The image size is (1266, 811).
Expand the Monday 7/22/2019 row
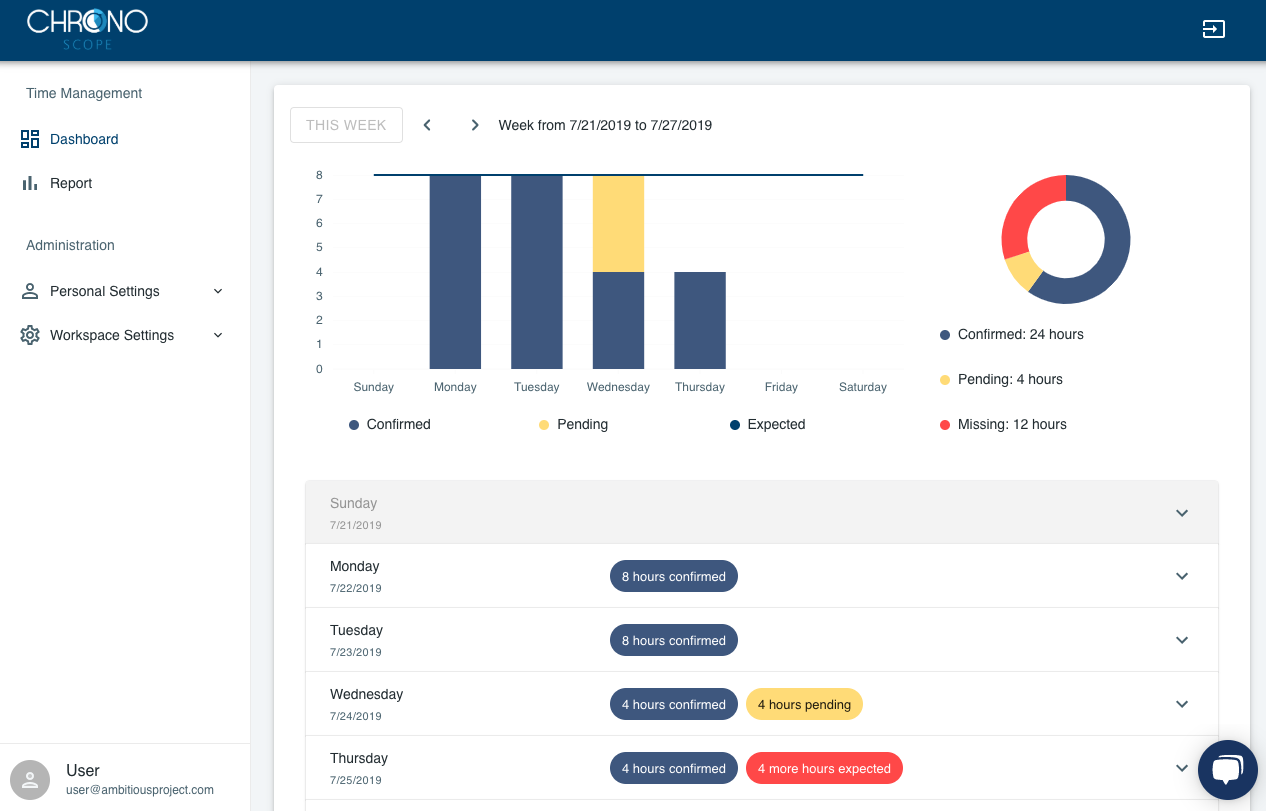point(762,576)
